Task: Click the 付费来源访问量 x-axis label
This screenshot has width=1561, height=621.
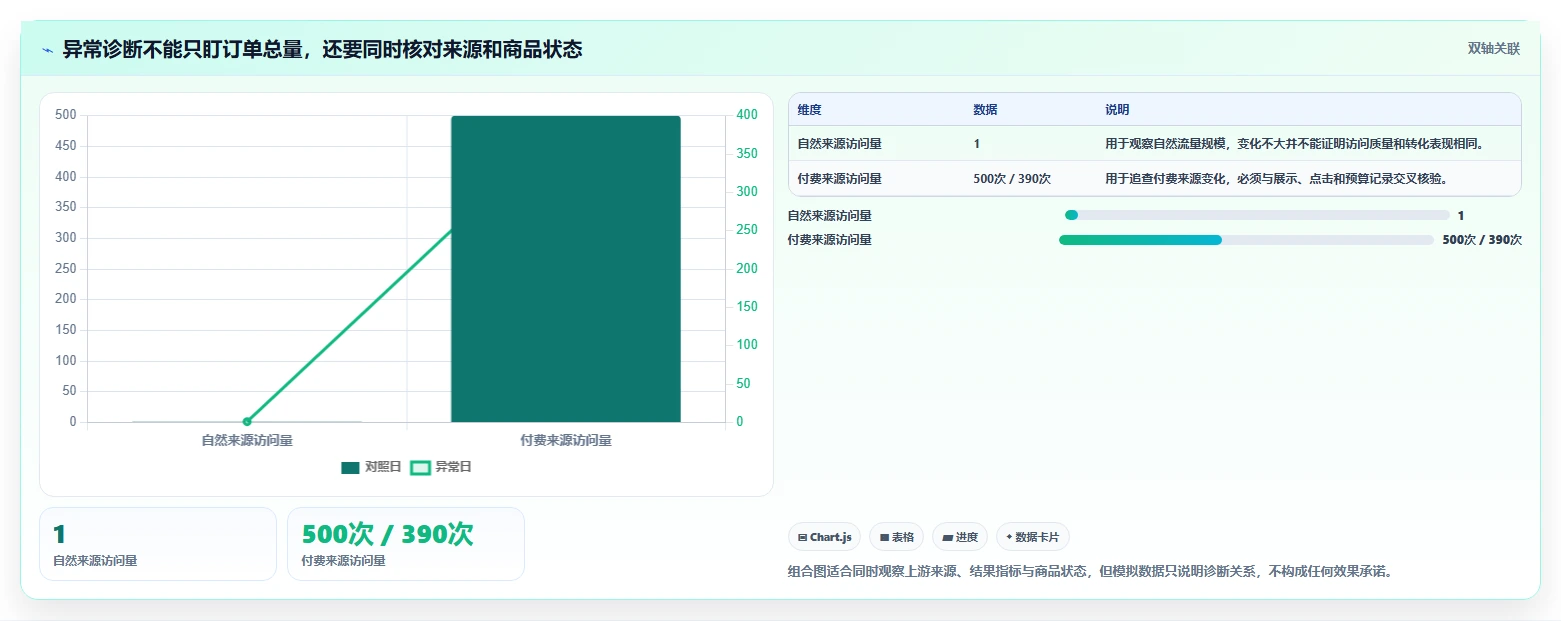Action: [566, 440]
